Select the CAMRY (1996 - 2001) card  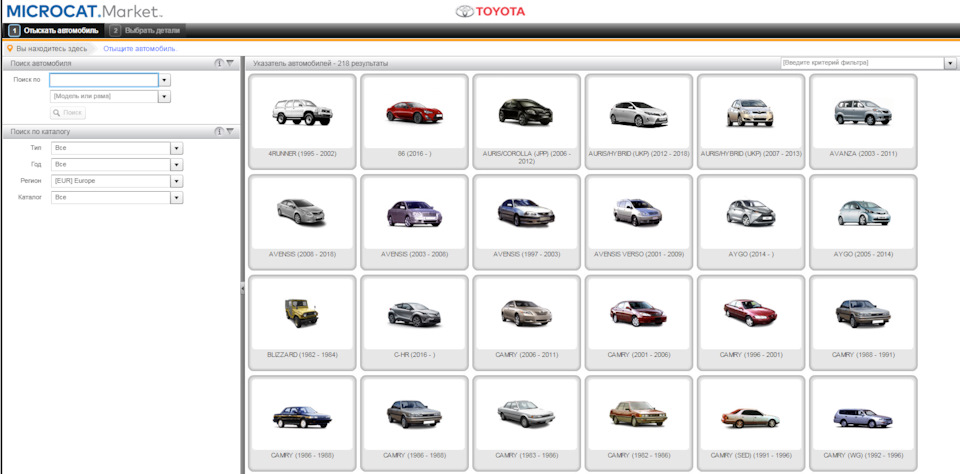tap(751, 323)
